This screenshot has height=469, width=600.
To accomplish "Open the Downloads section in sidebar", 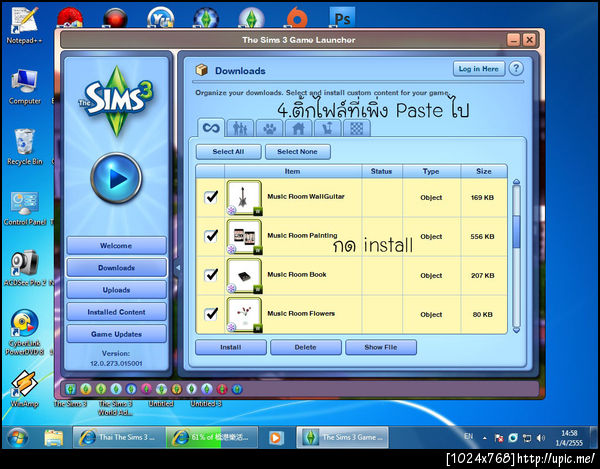I will click(116, 268).
